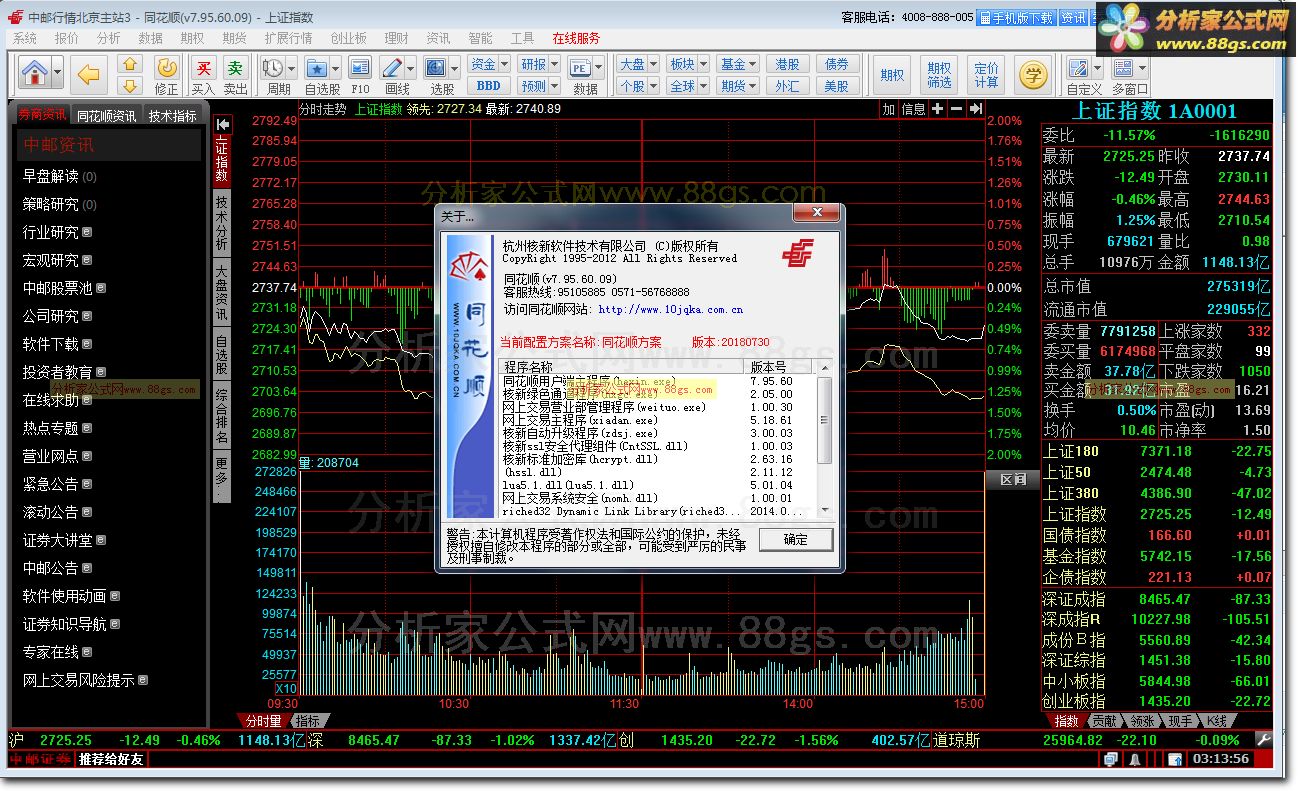Viewport: 1298px width, 791px height.
Task: Open 网上交易风险提示 in the sidebar
Action: click(x=78, y=680)
